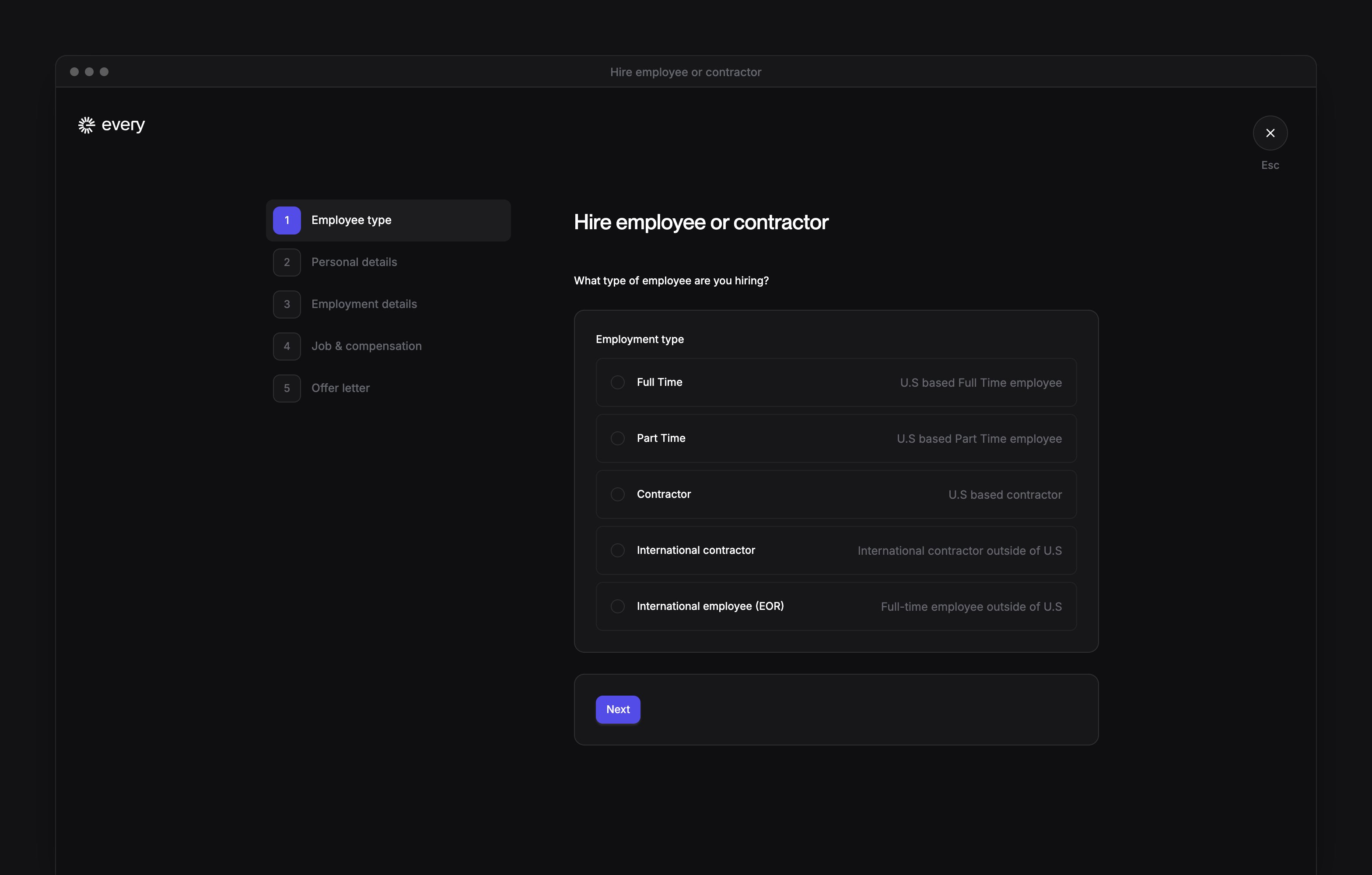Choose the Contractor radio option
Screen dimensions: 1372x875
click(x=618, y=494)
